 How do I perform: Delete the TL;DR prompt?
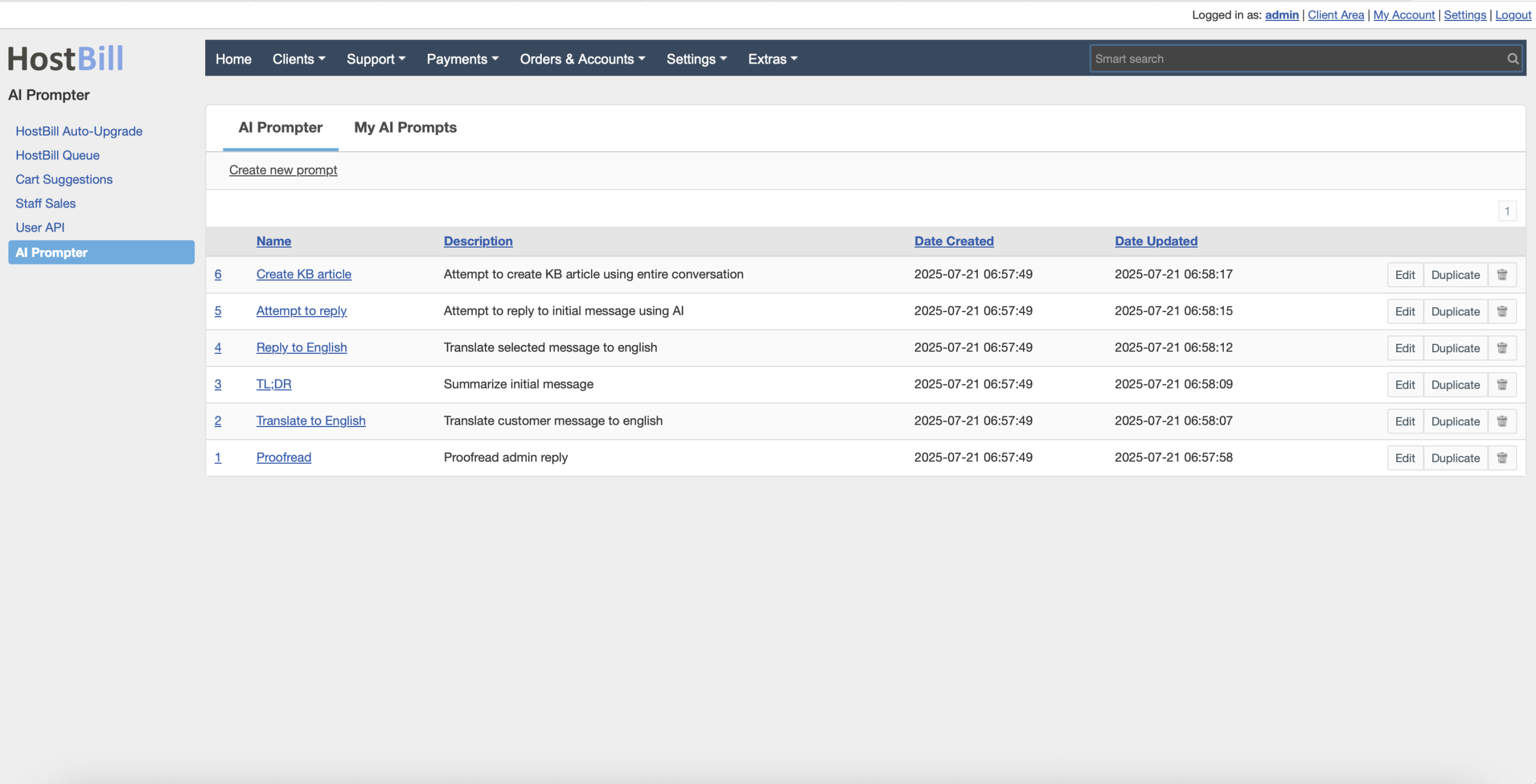coord(1502,385)
